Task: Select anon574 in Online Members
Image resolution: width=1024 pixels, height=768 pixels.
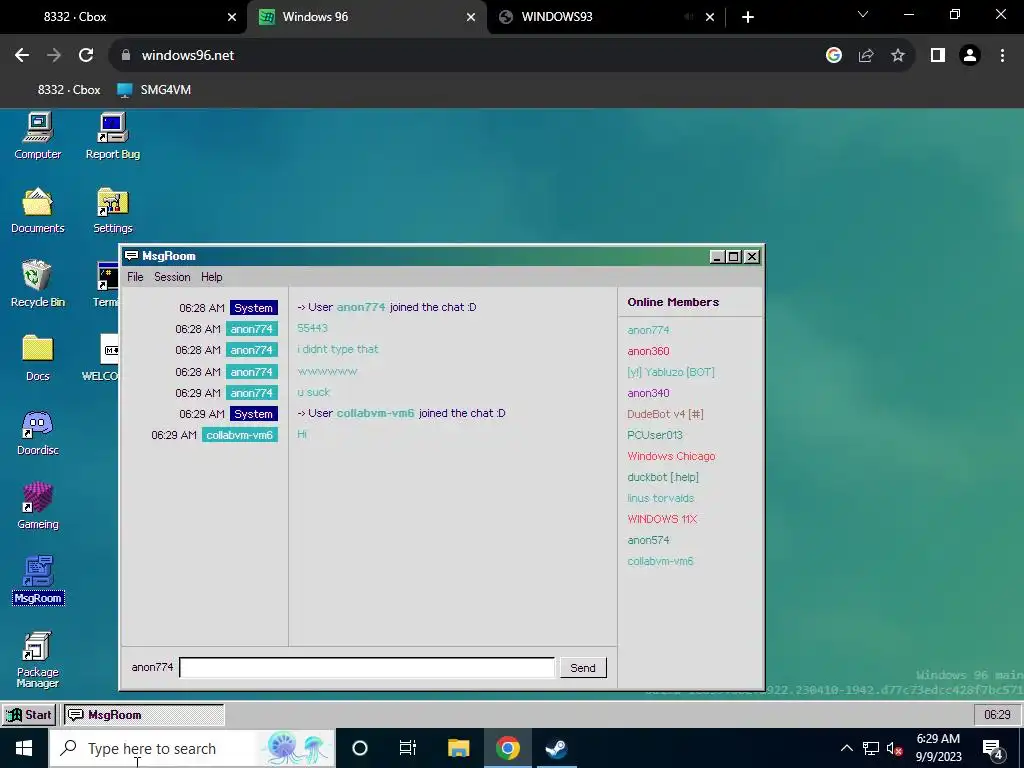Action: click(648, 539)
